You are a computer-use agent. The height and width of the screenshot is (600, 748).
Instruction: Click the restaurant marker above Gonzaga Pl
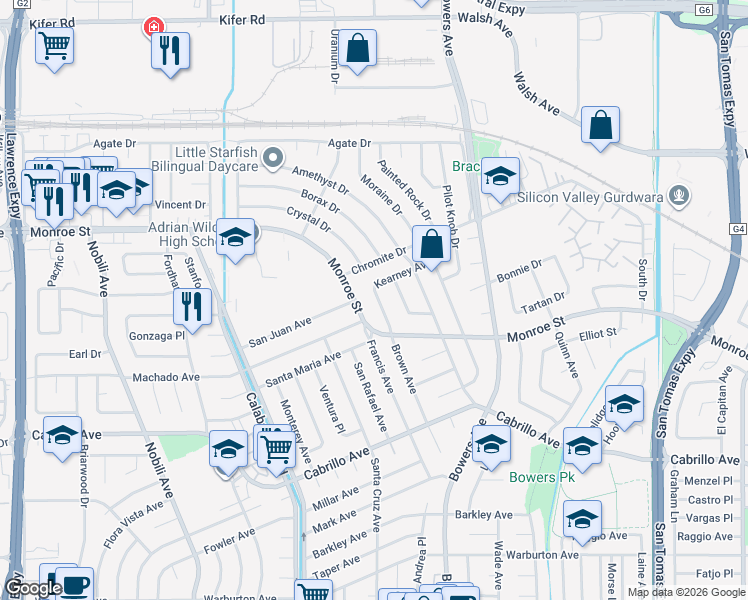click(x=192, y=311)
